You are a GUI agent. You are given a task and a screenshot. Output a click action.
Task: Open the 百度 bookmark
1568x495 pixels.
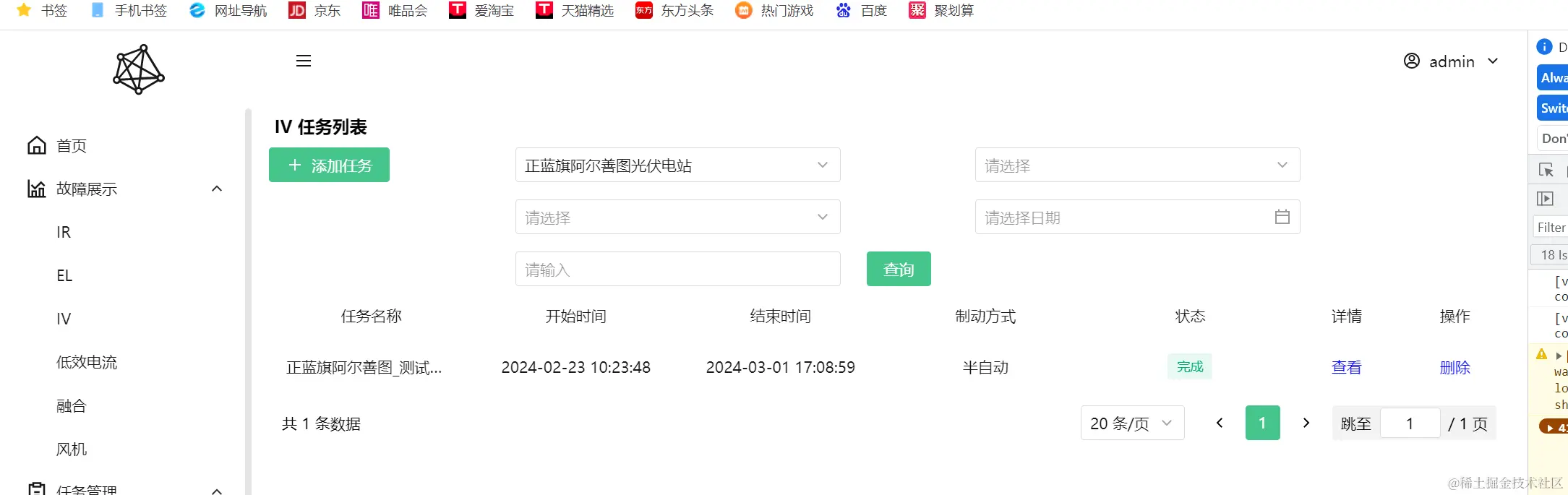click(x=861, y=10)
